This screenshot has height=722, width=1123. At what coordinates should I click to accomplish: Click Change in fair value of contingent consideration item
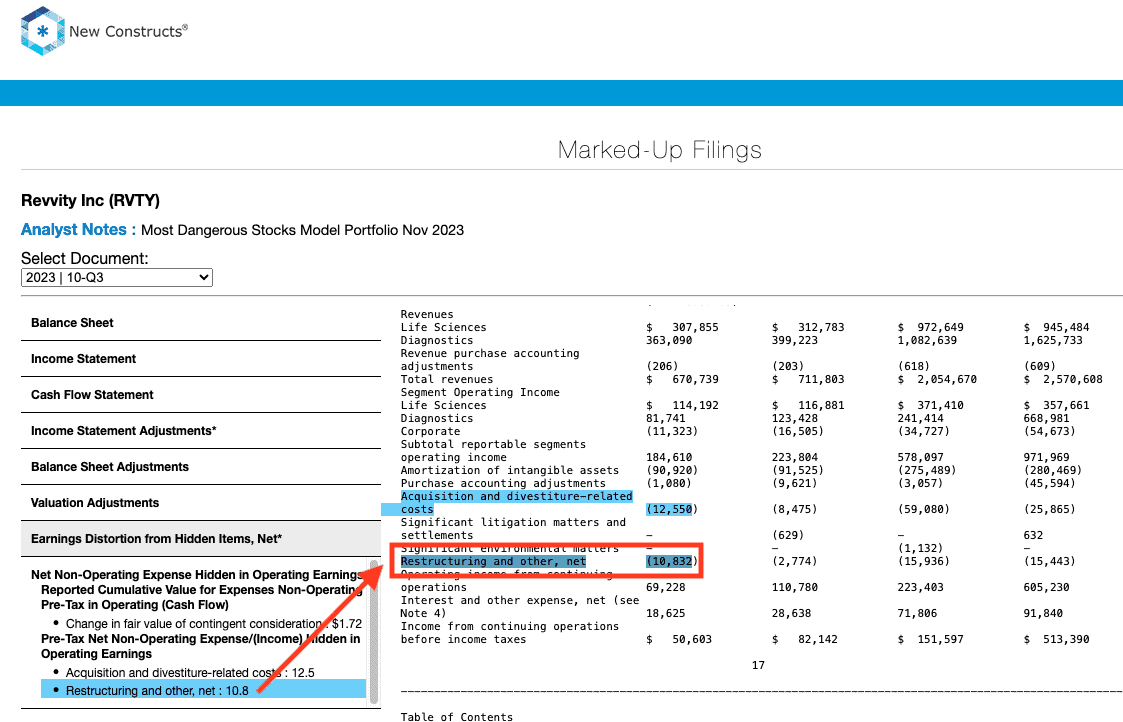(213, 624)
